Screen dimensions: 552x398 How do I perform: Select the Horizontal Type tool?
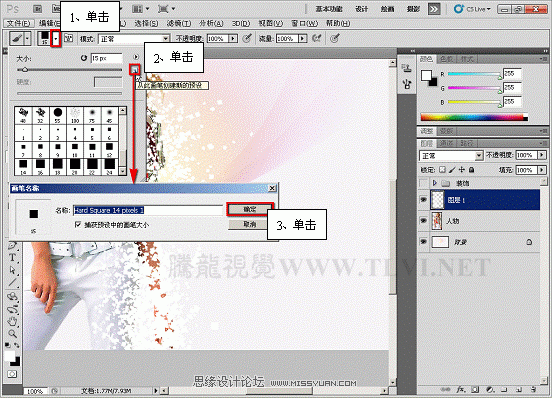(13, 258)
